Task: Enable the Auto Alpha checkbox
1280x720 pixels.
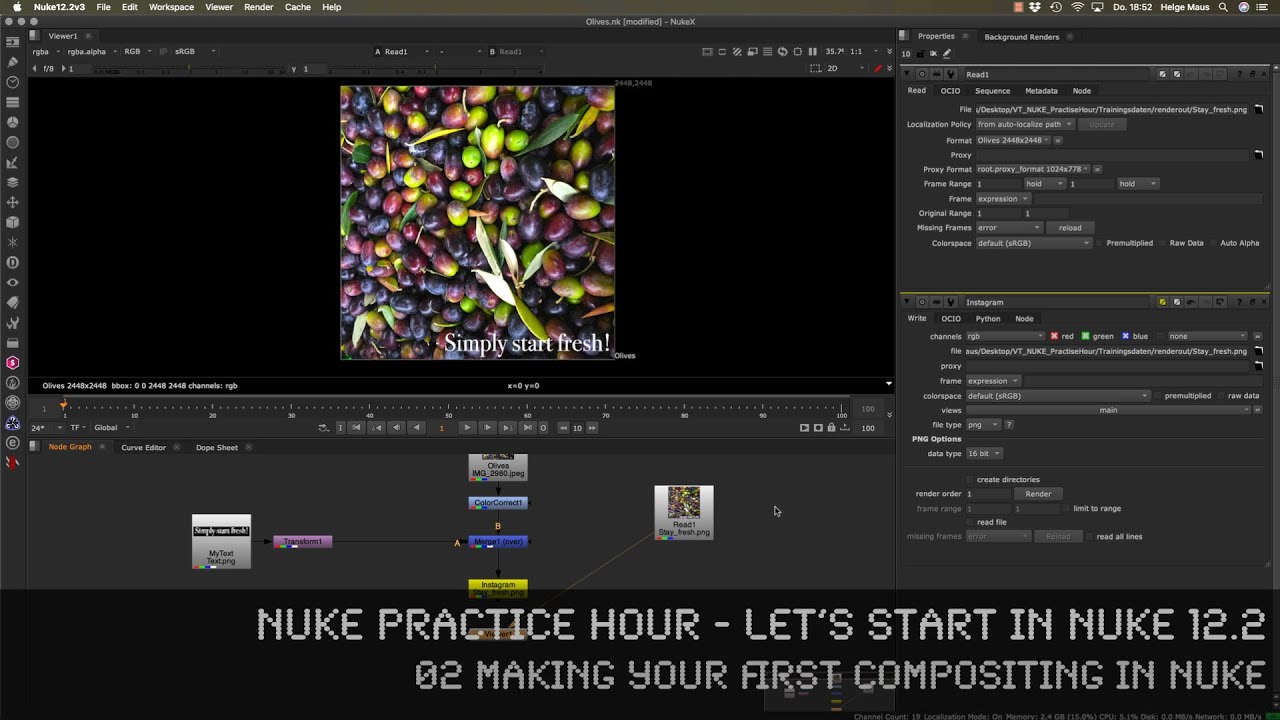Action: (1214, 243)
